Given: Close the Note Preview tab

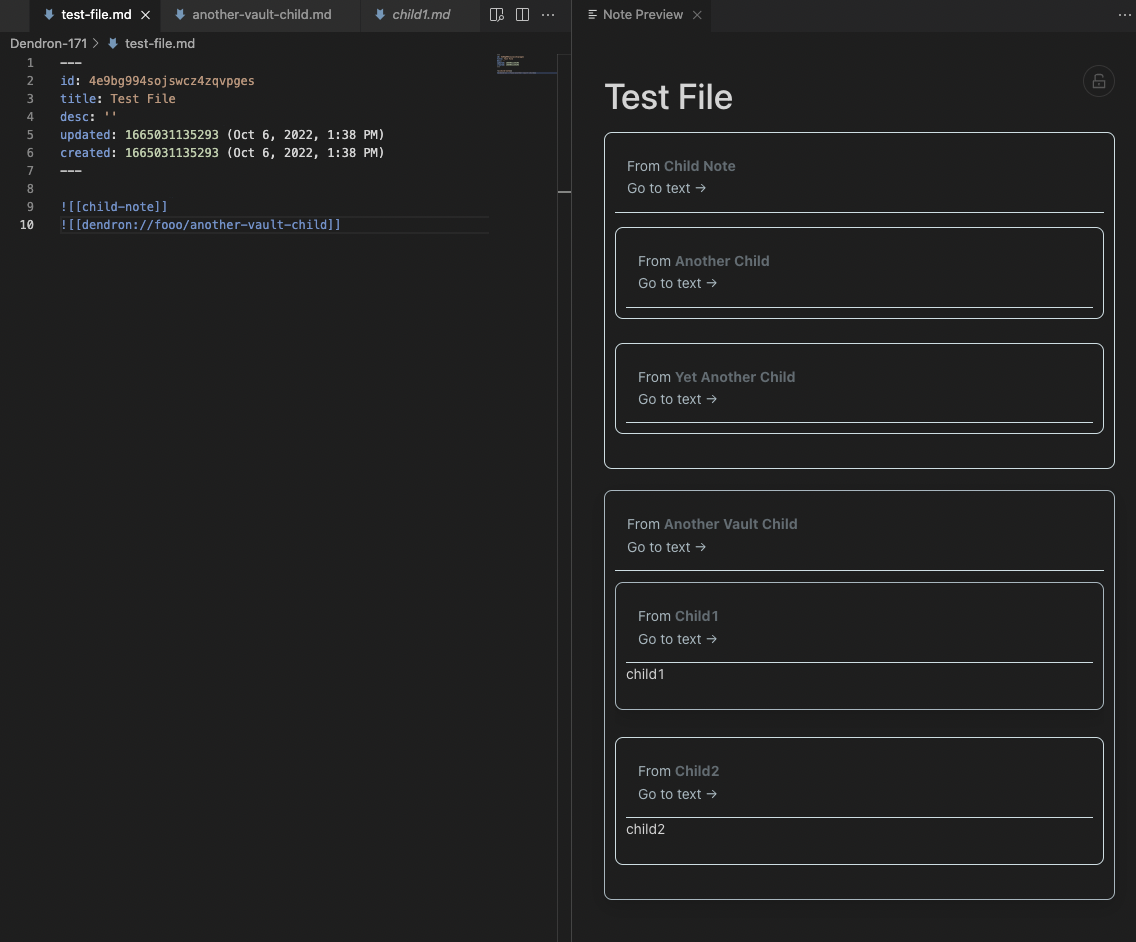Looking at the screenshot, I should click(x=697, y=14).
